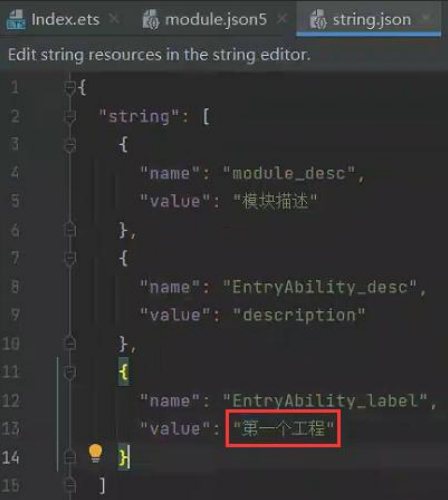Switch to the module.json5 tab
This screenshot has height=500, width=448.
click(x=216, y=19)
